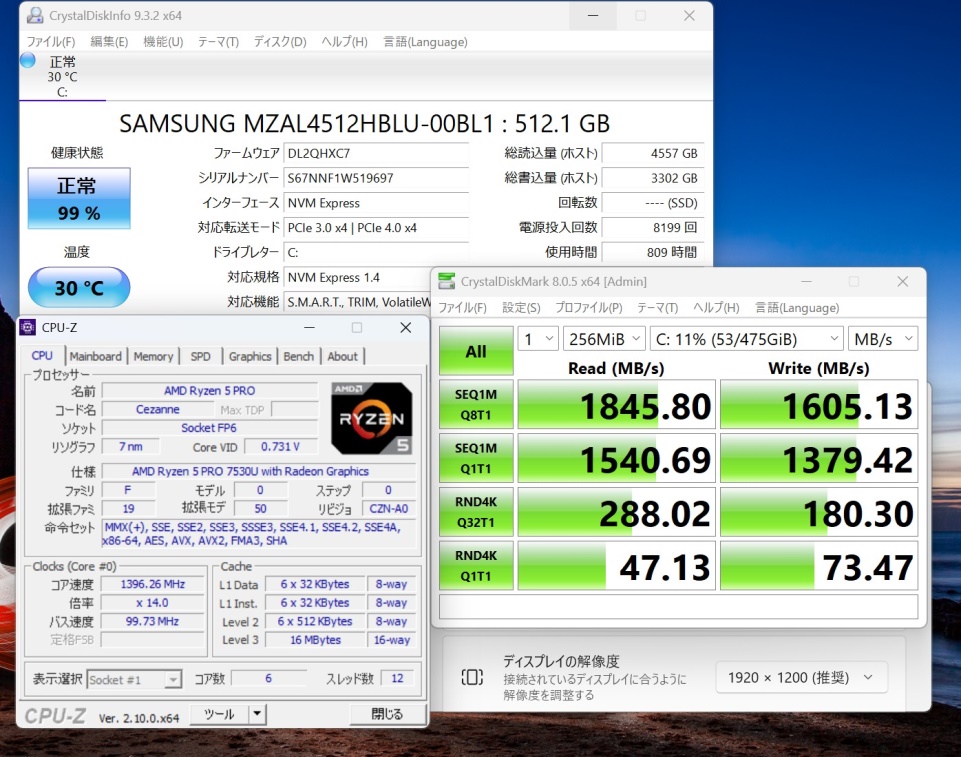The width and height of the screenshot is (961, 757).
Task: Switch to the Mainboard tab in CPU-Z
Action: [95, 356]
